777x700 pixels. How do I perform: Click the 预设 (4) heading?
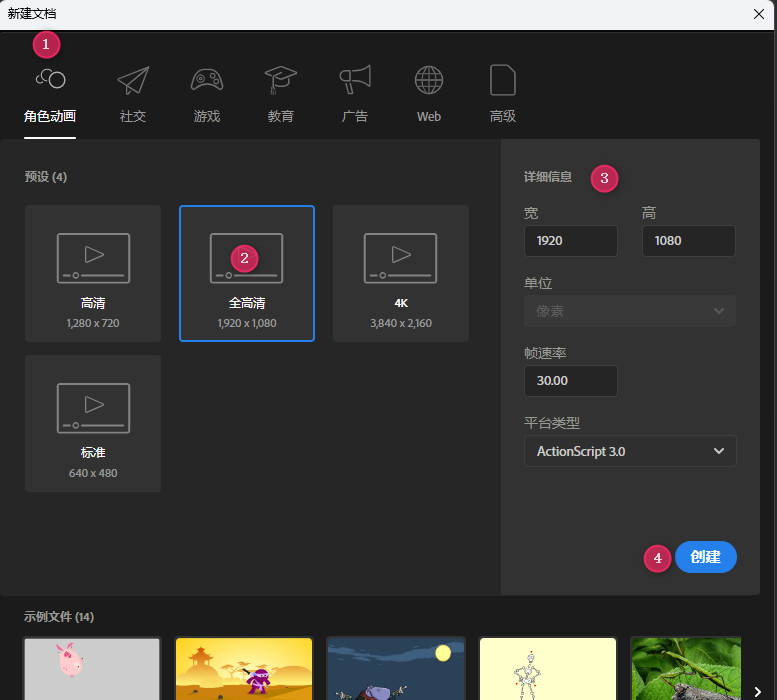(x=46, y=177)
